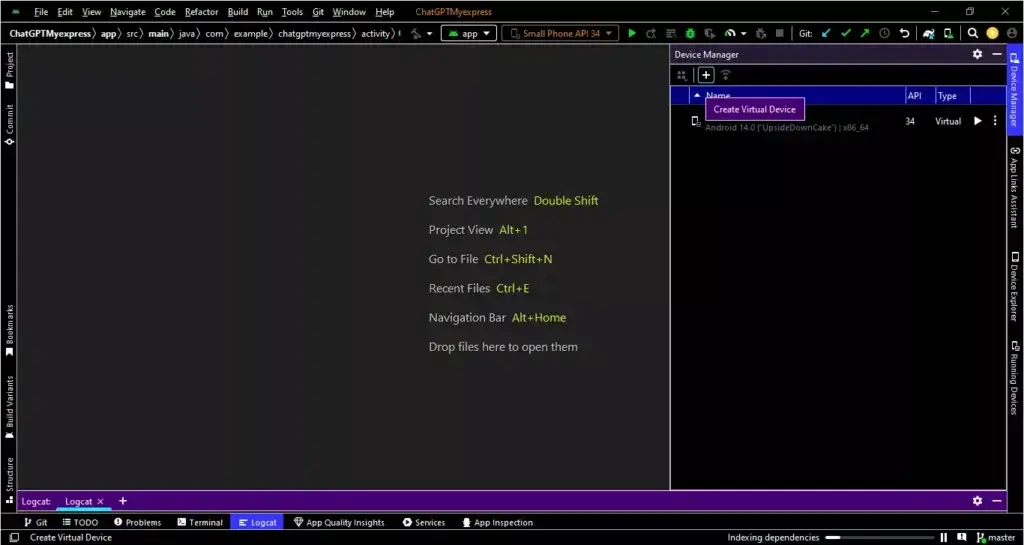
Task: Hide the Device Manager panel with its minus icon
Action: (x=997, y=54)
